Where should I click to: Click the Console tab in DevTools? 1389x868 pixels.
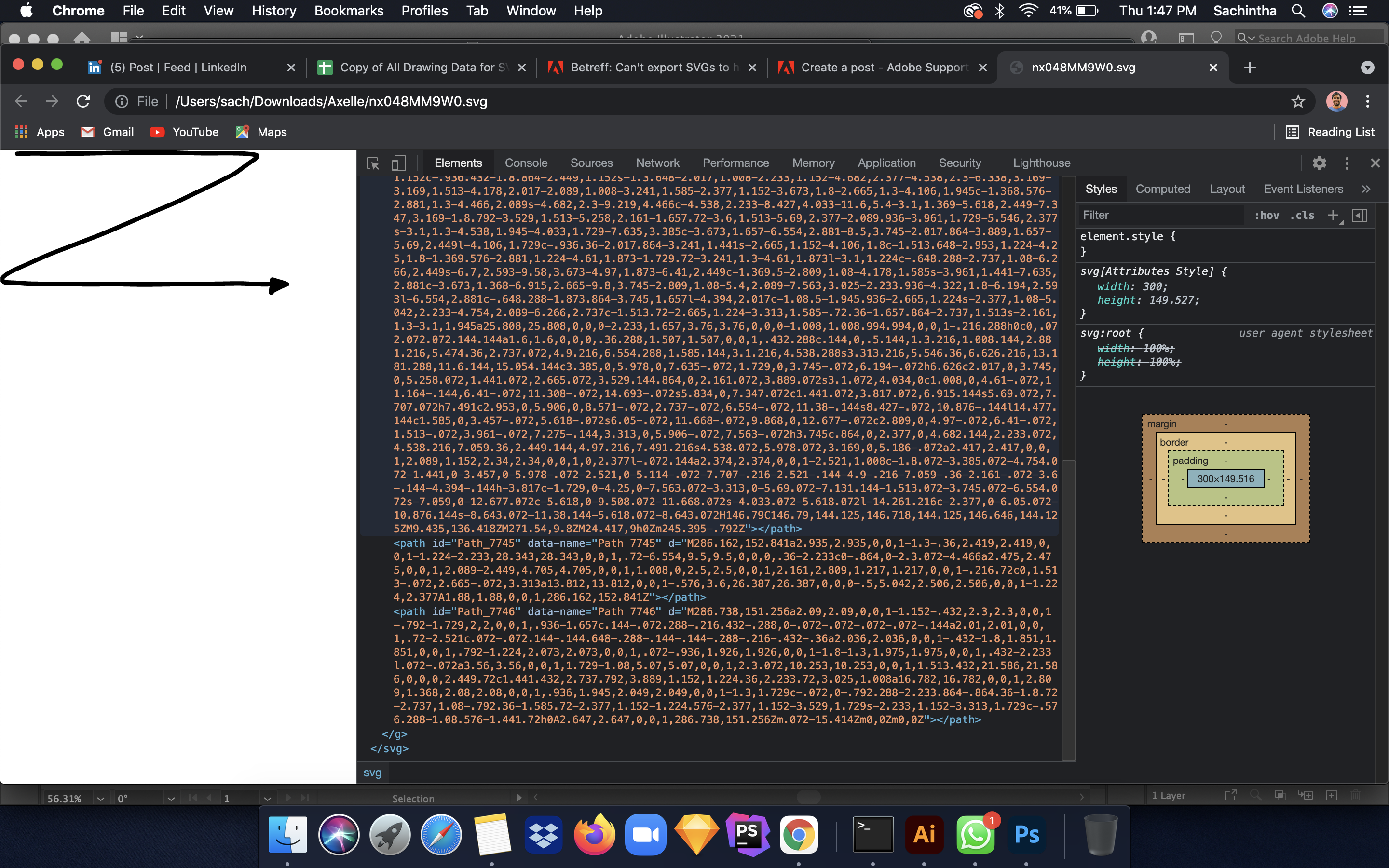coord(526,162)
